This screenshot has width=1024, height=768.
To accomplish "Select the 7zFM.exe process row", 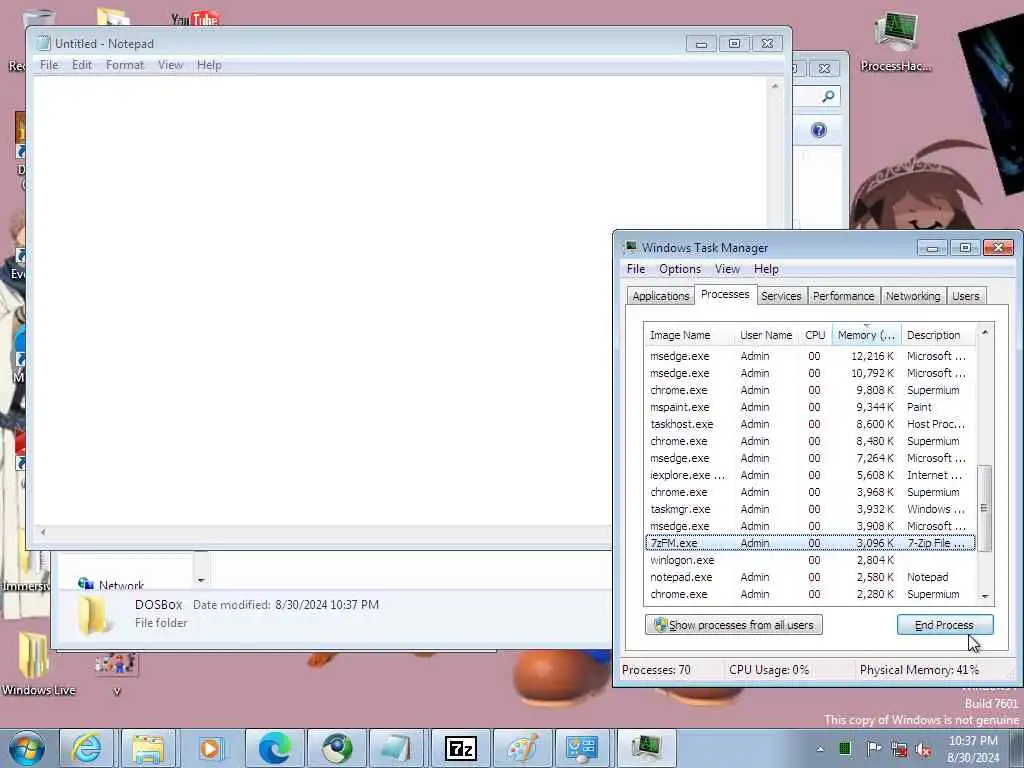I will (810, 543).
